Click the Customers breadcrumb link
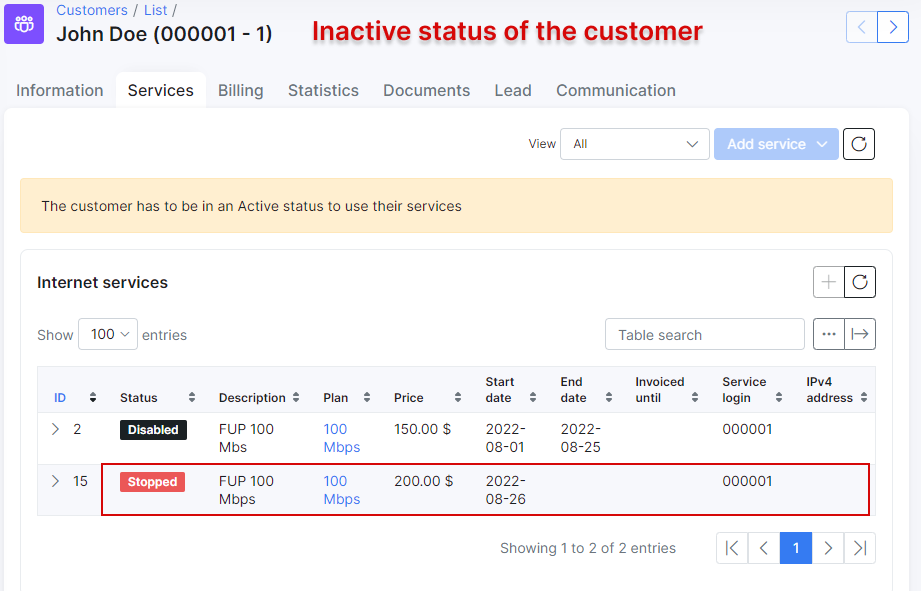 pos(92,10)
